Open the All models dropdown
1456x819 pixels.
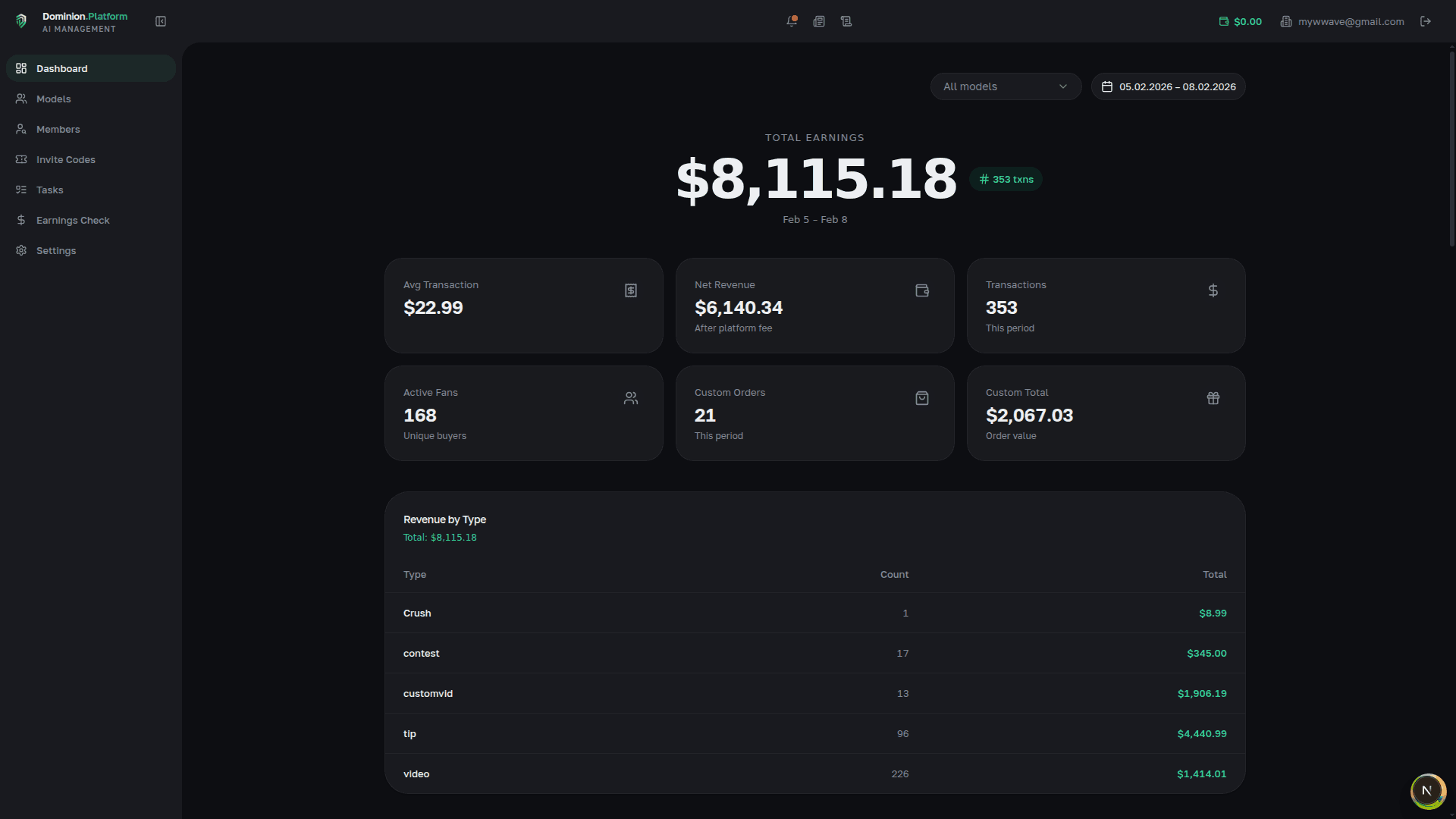[1006, 86]
